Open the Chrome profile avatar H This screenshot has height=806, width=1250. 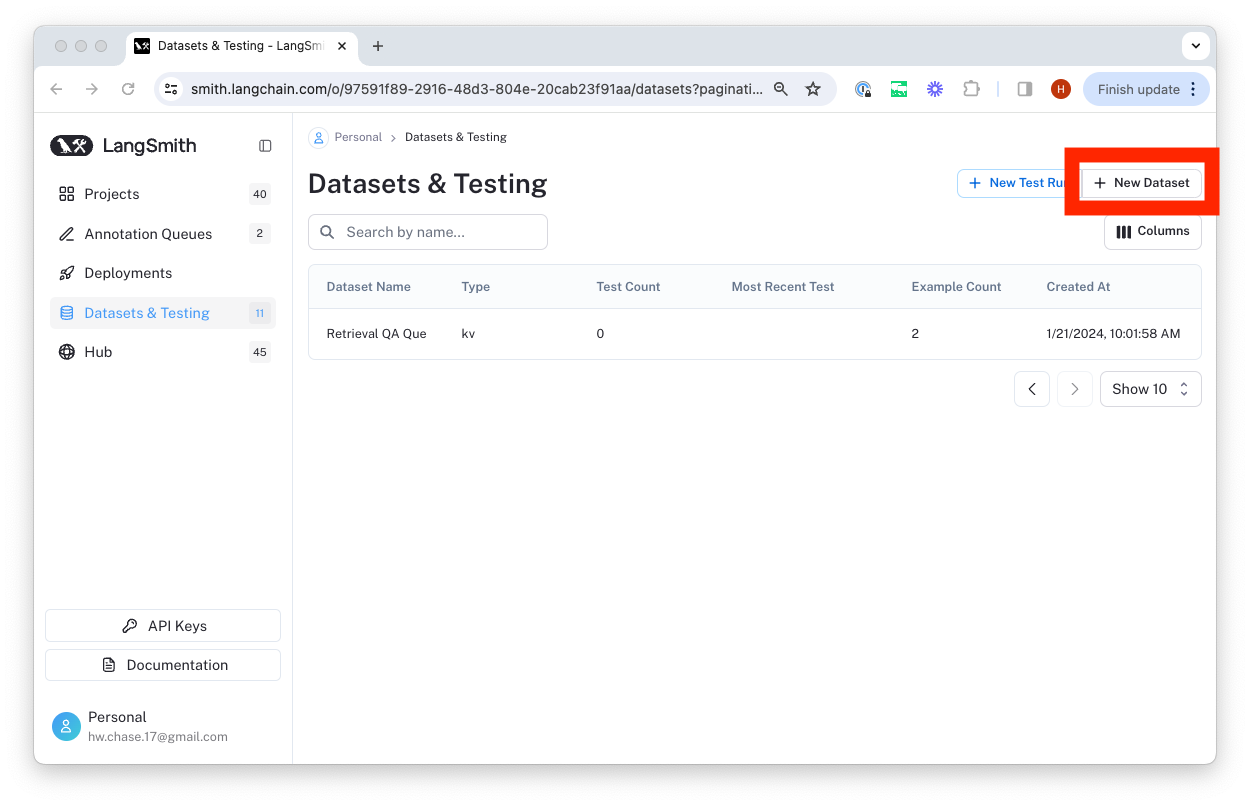pyautogui.click(x=1061, y=89)
